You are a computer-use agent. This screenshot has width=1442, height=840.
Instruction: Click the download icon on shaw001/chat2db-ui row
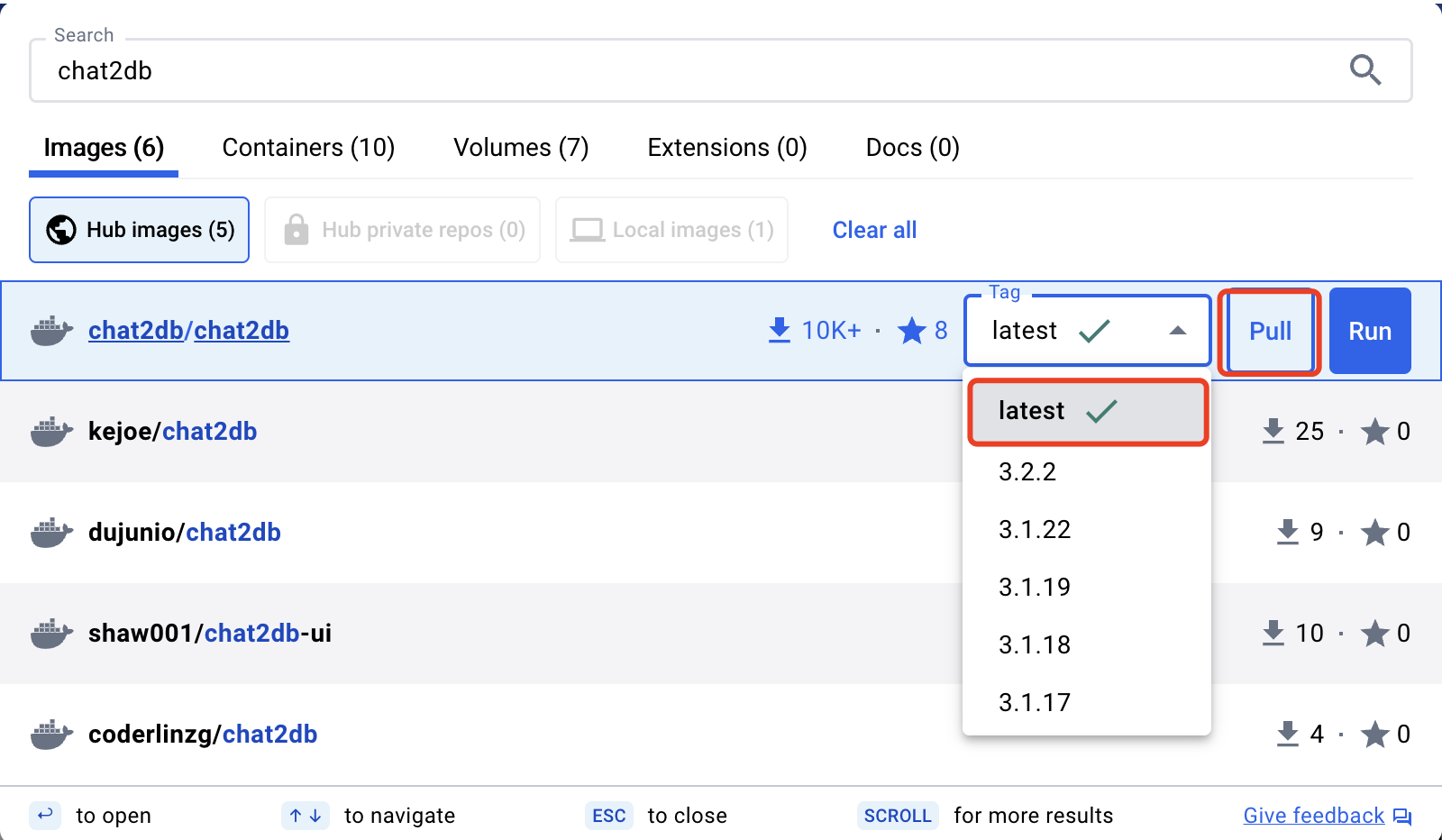click(x=1273, y=634)
